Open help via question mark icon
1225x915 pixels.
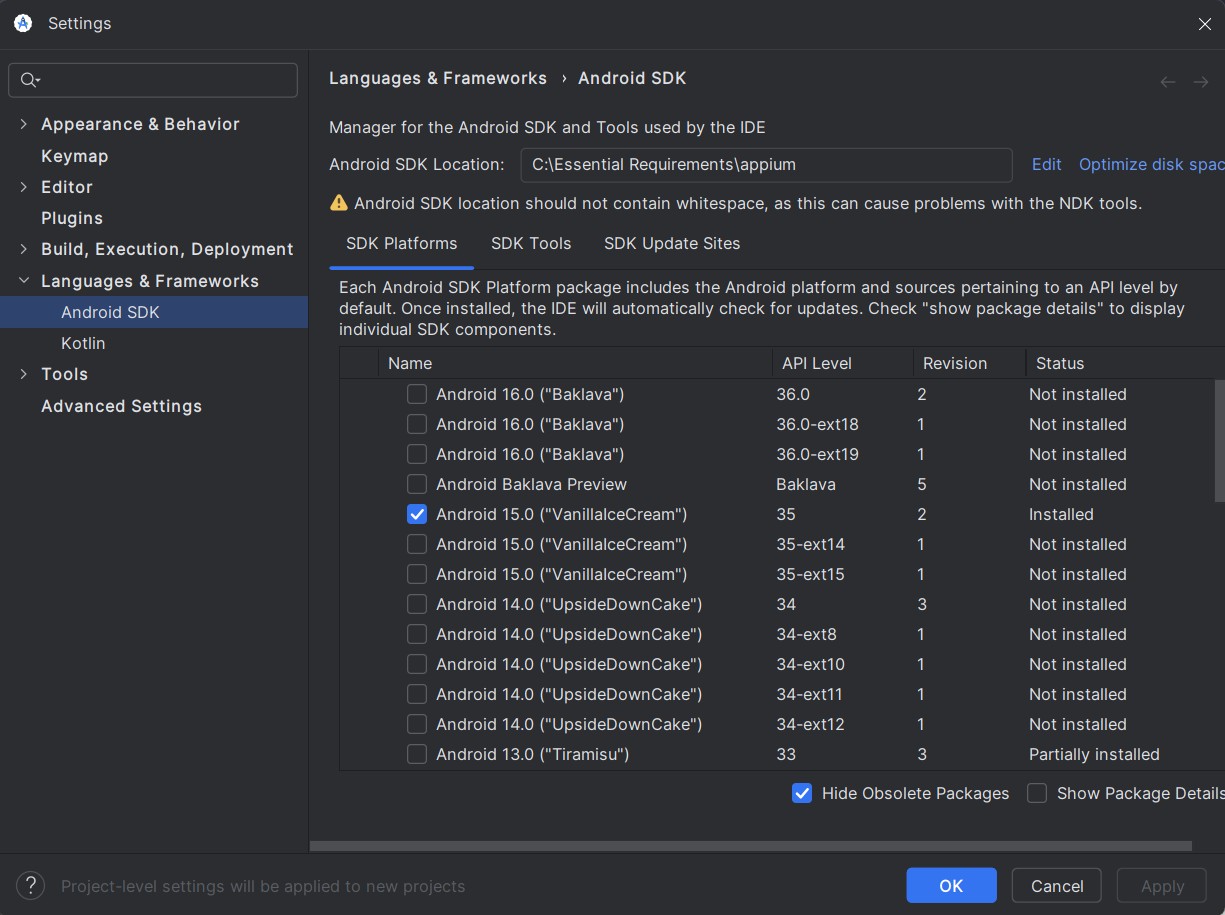coord(30,885)
